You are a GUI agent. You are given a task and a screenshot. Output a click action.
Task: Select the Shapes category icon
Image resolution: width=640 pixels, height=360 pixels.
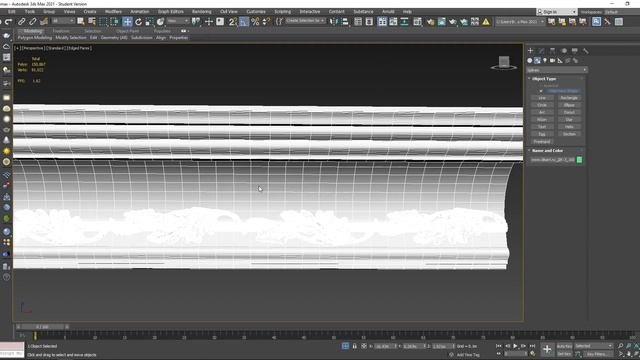click(537, 60)
